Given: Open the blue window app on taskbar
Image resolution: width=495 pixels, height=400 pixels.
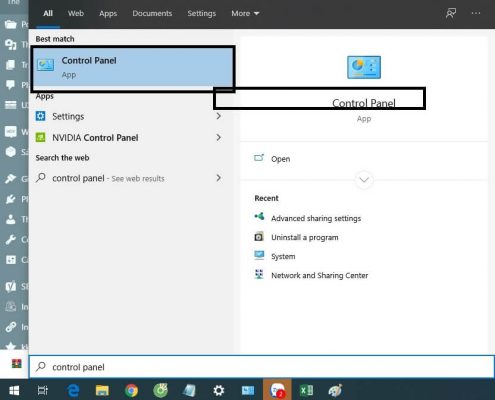Looking at the screenshot, I should tap(248, 390).
